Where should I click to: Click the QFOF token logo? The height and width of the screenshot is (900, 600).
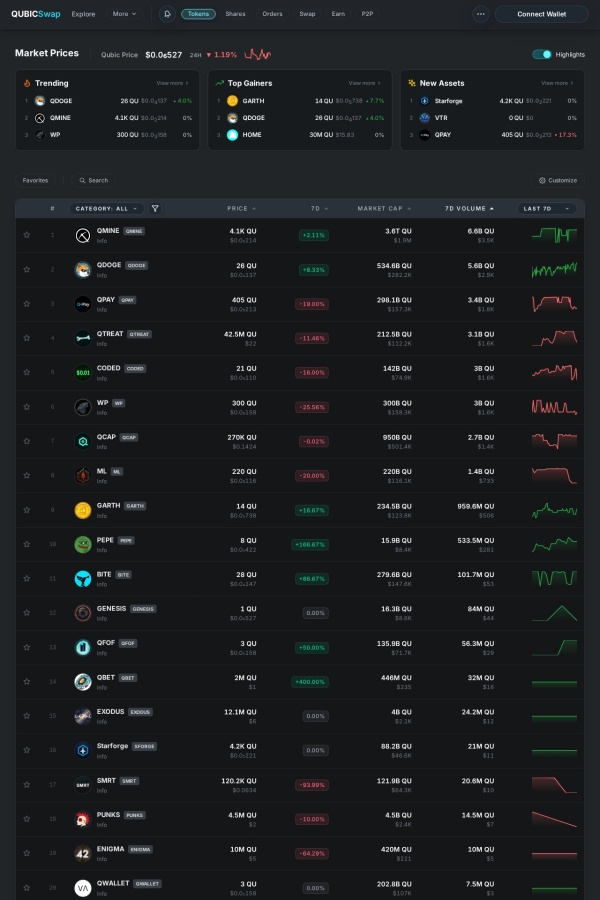tap(83, 647)
